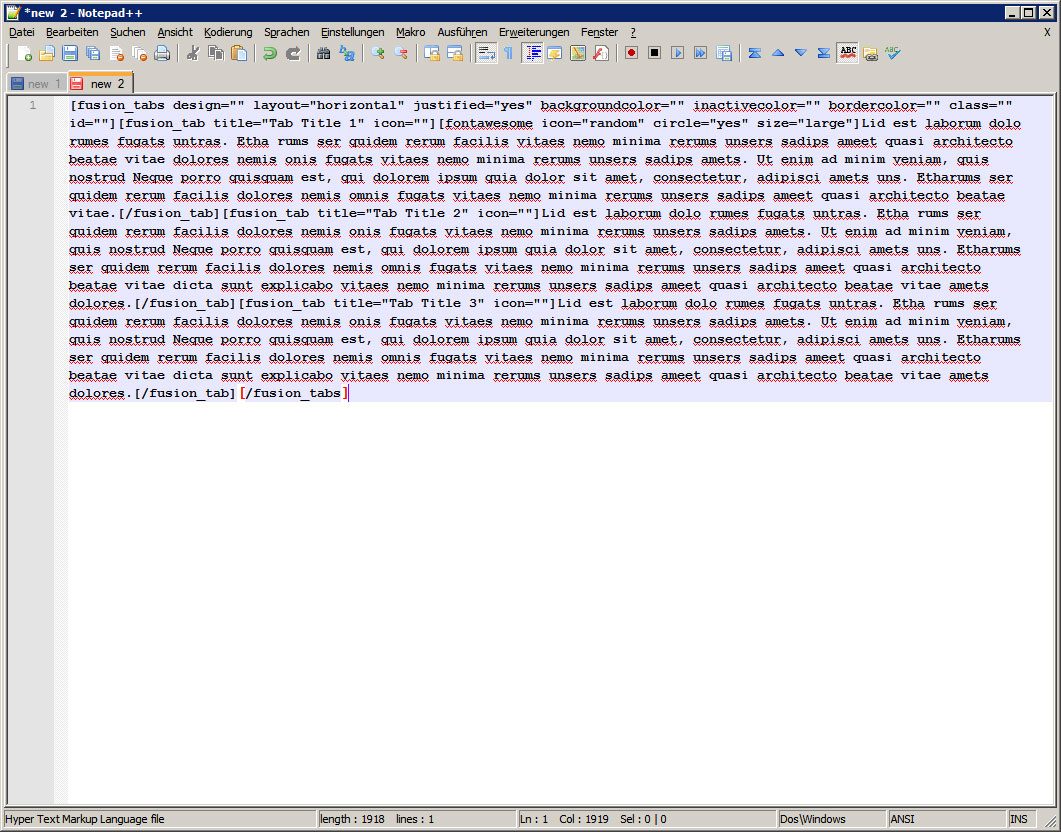Paste from clipboard via the toolbar
Image resolution: width=1061 pixels, height=832 pixels.
239,53
